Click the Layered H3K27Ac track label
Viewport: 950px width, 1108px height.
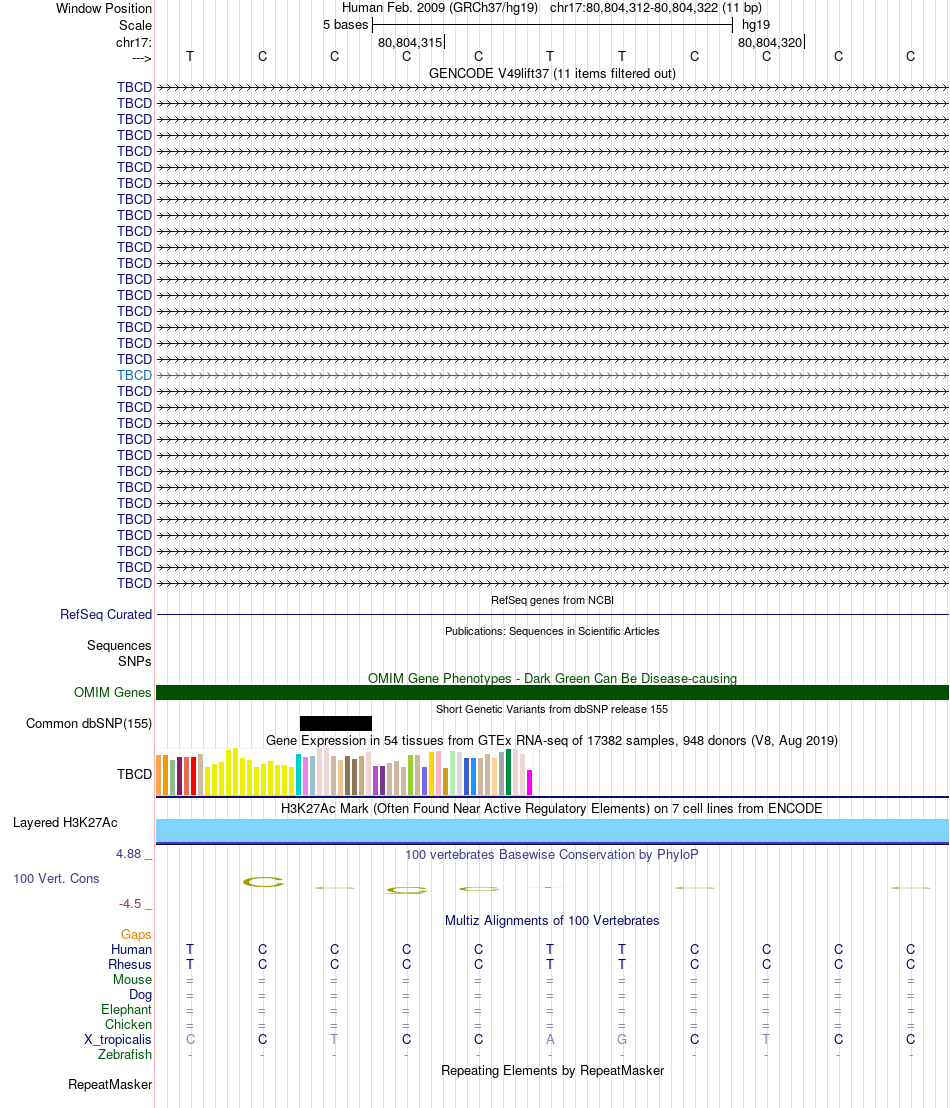tap(65, 823)
